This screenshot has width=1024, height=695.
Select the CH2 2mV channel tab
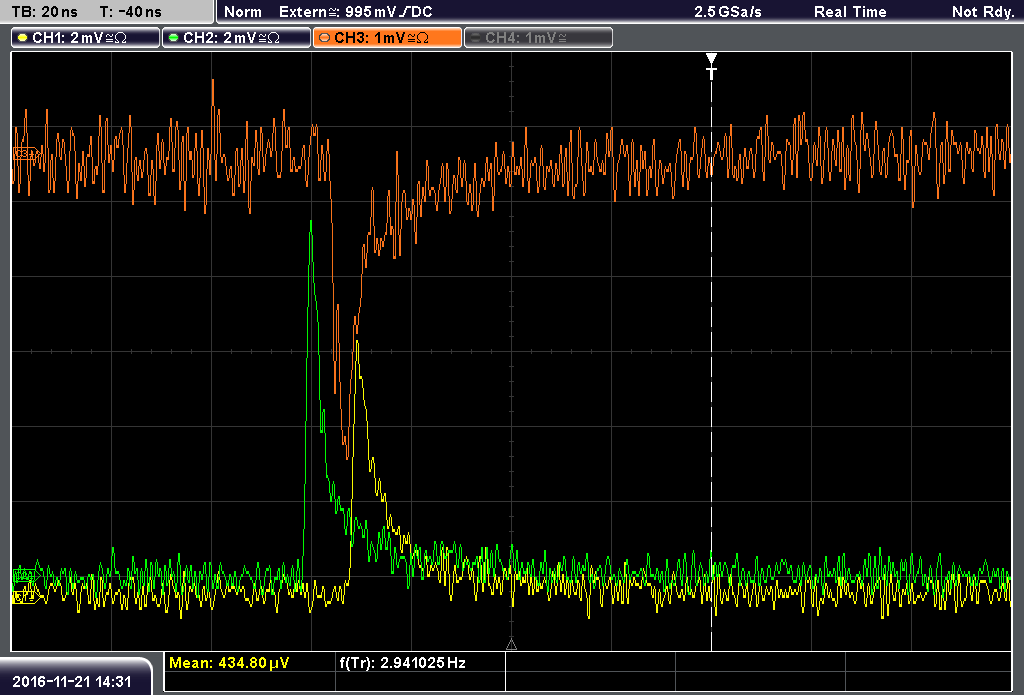pyautogui.click(x=236, y=38)
